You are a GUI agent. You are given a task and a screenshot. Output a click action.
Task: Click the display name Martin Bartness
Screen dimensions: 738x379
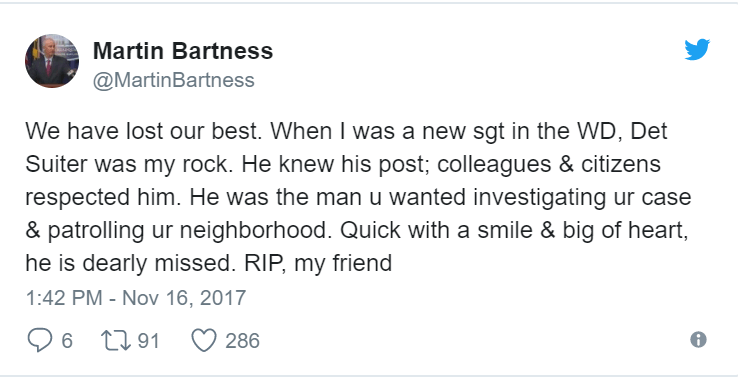click(x=183, y=51)
